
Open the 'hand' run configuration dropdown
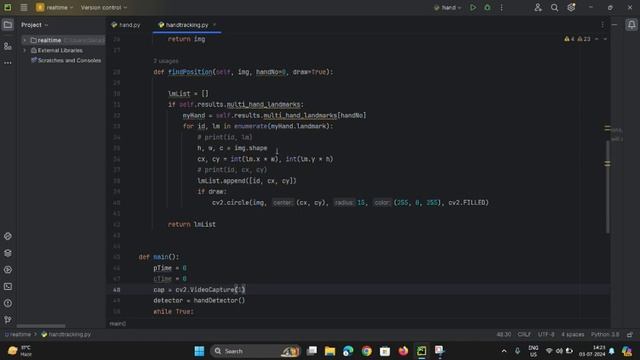click(x=448, y=7)
